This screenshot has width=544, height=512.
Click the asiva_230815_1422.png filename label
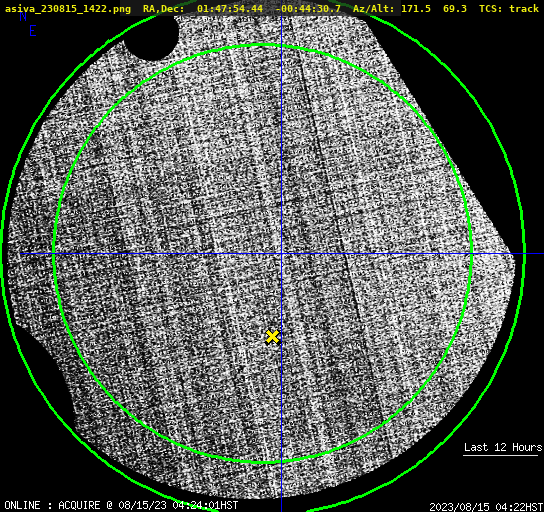(68, 9)
